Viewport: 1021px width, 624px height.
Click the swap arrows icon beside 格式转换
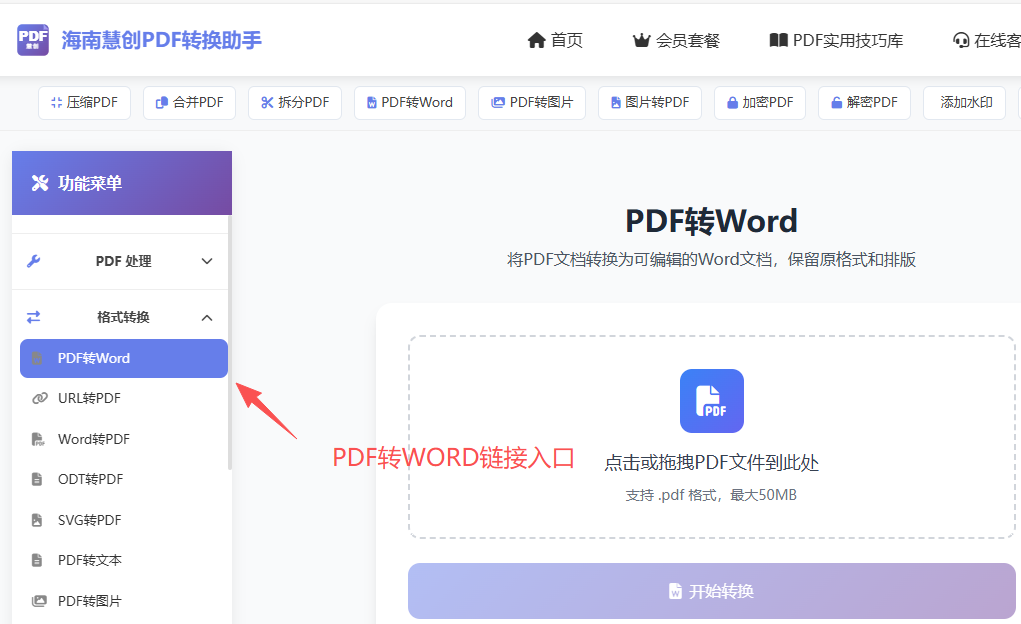33,317
